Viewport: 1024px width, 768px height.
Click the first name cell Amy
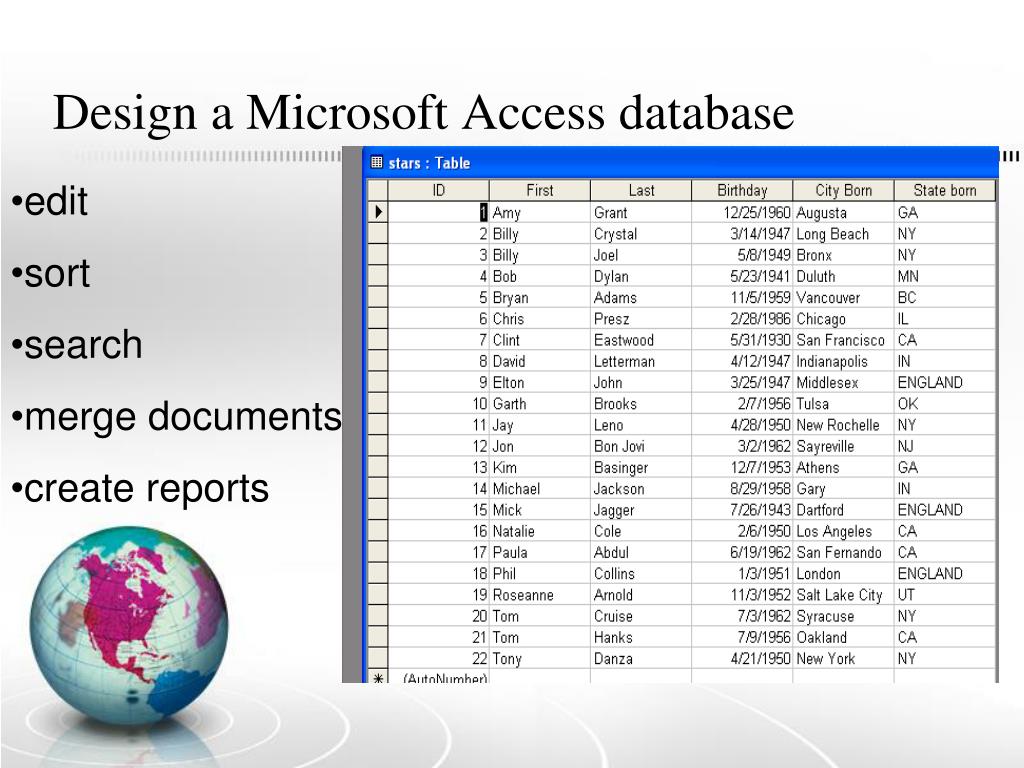click(540, 212)
